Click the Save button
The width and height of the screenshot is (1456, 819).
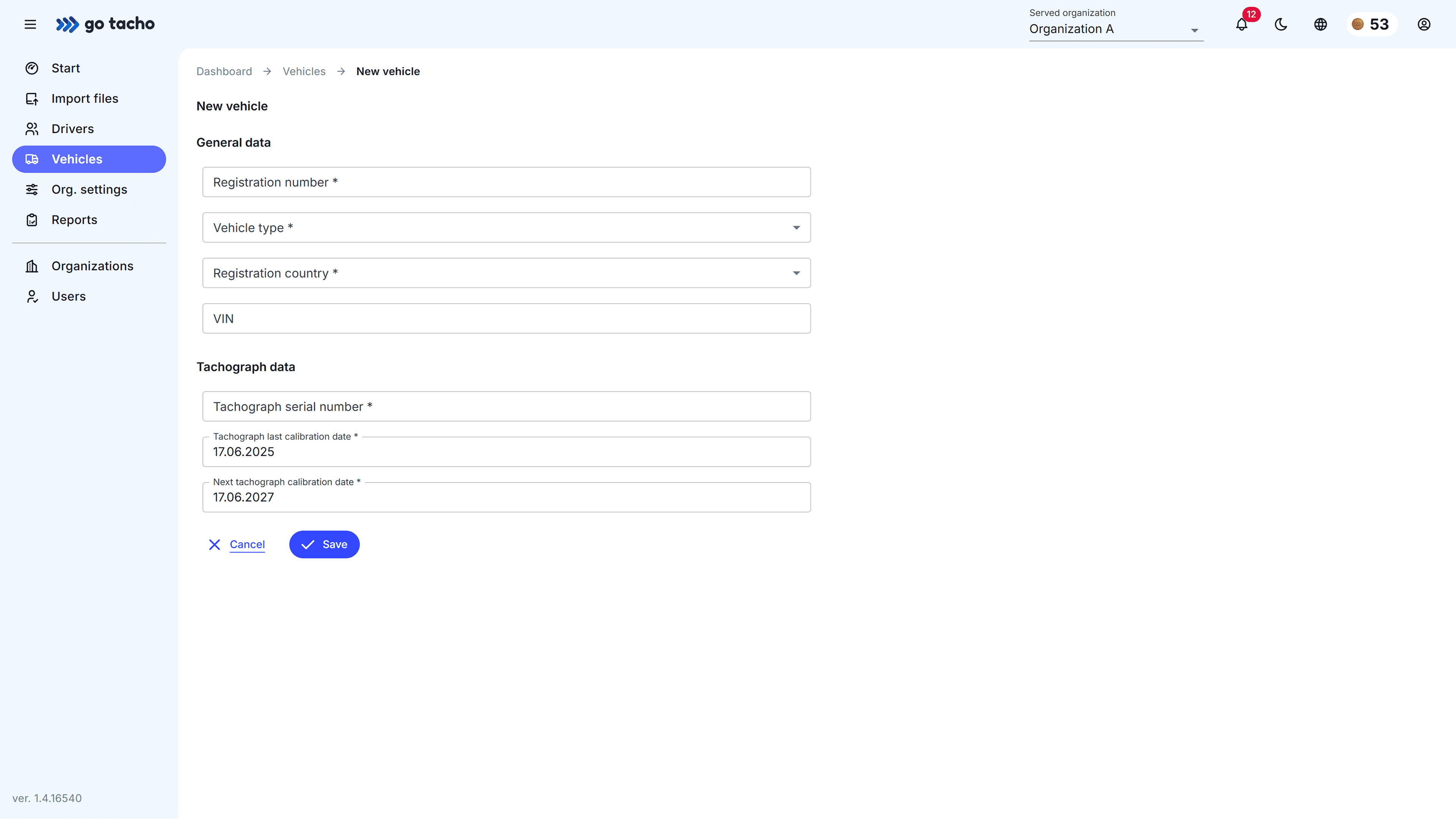coord(325,545)
